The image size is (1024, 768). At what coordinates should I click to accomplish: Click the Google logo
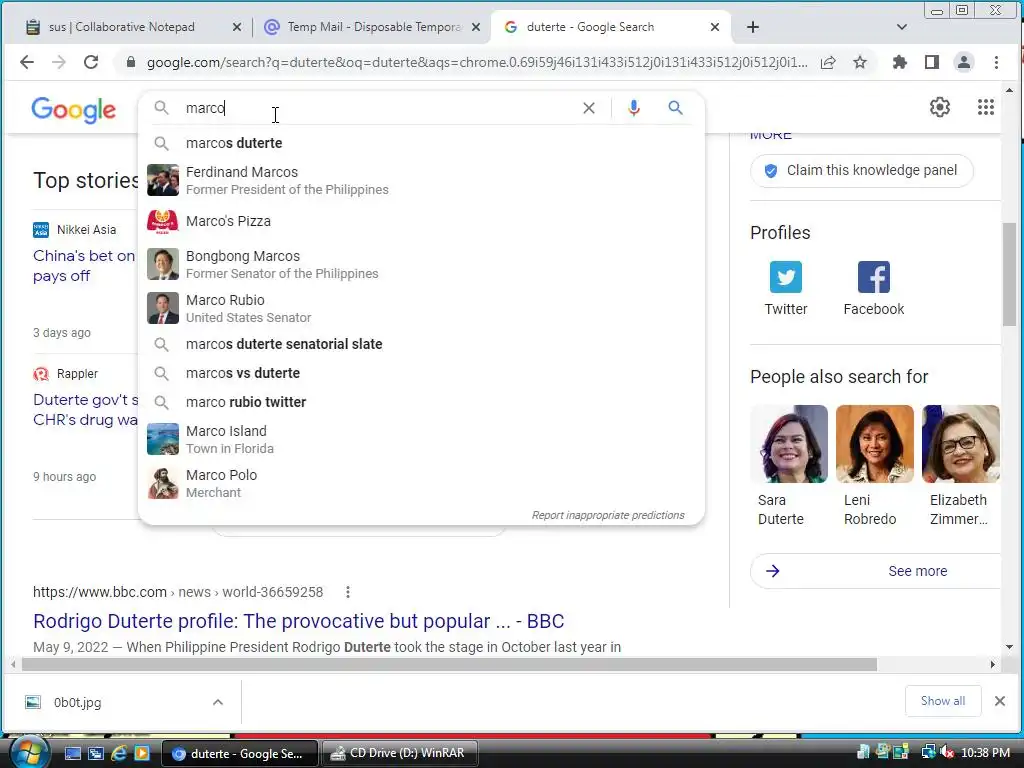[x=73, y=110]
